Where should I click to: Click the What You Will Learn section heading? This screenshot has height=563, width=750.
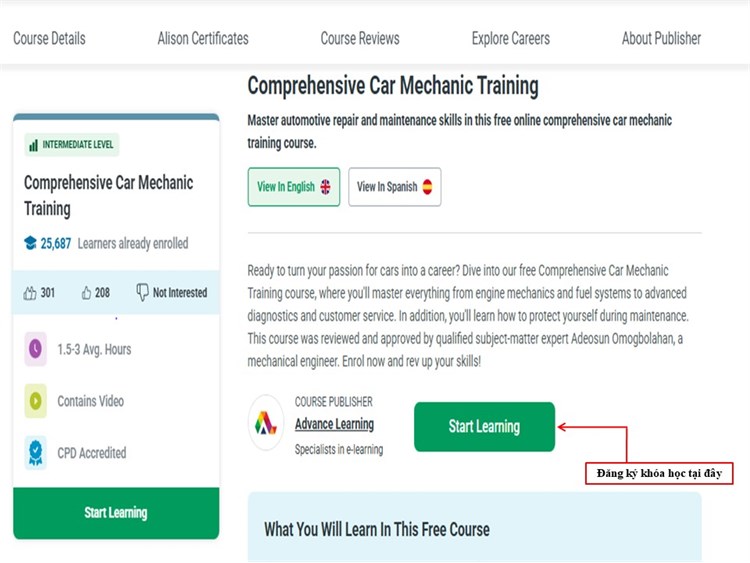coord(377,528)
